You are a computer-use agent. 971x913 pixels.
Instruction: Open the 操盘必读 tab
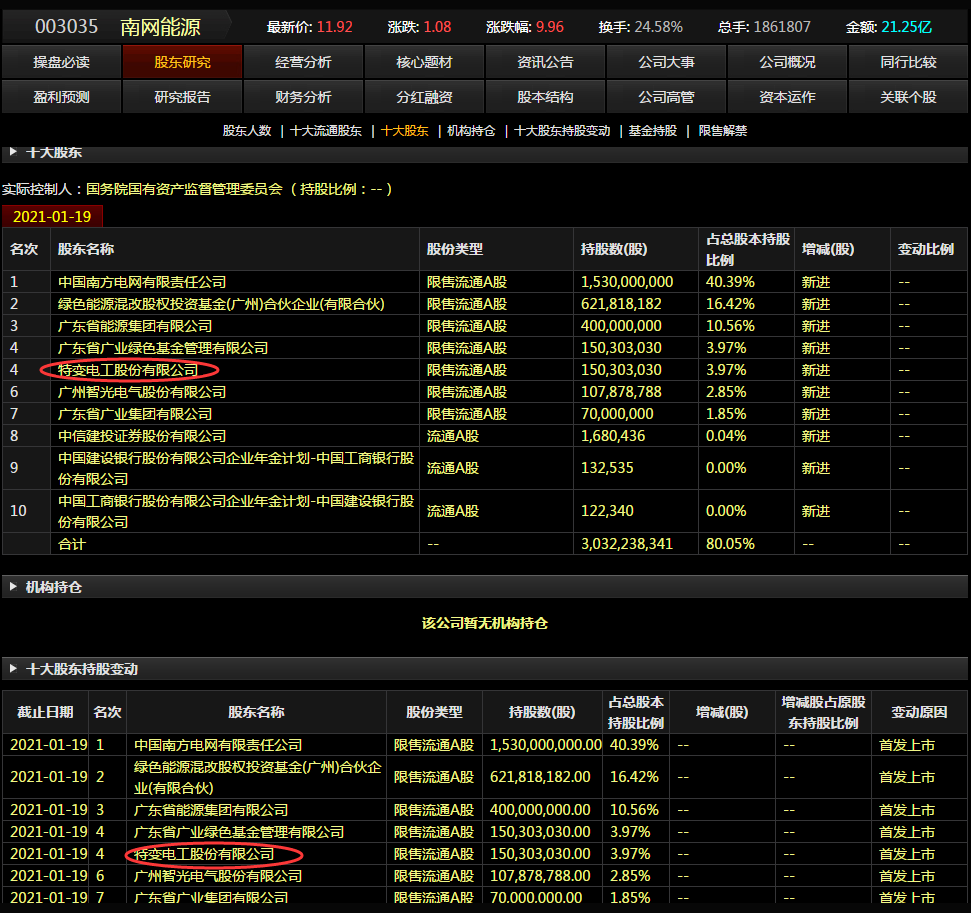point(61,62)
